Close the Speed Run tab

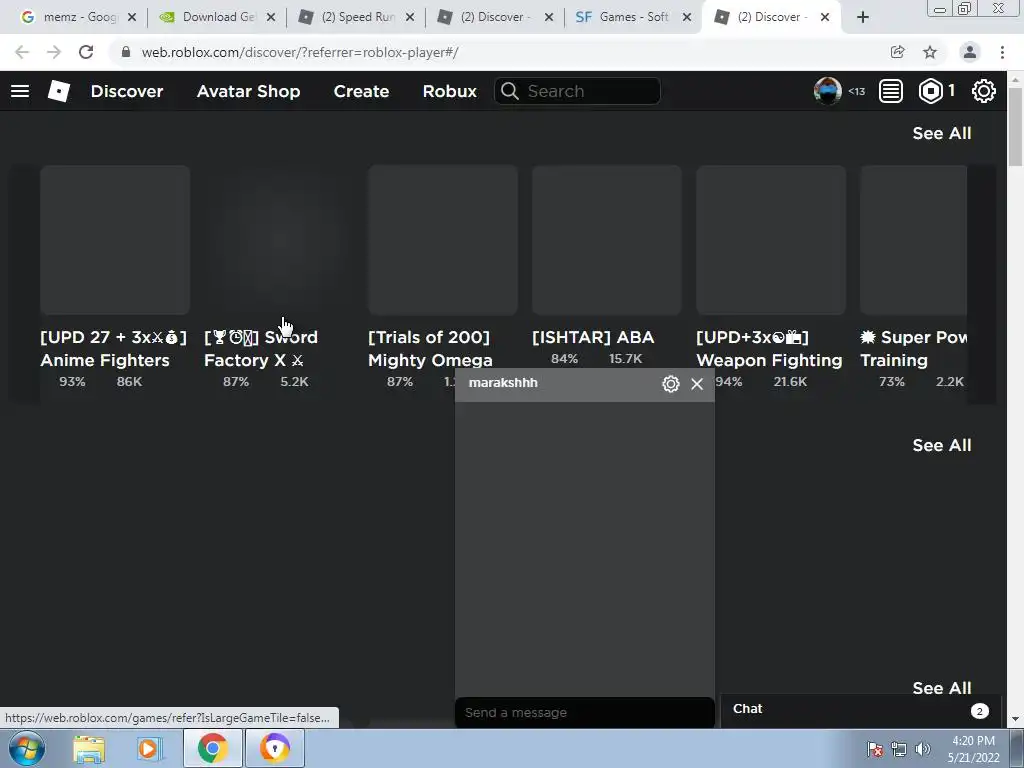tap(409, 18)
